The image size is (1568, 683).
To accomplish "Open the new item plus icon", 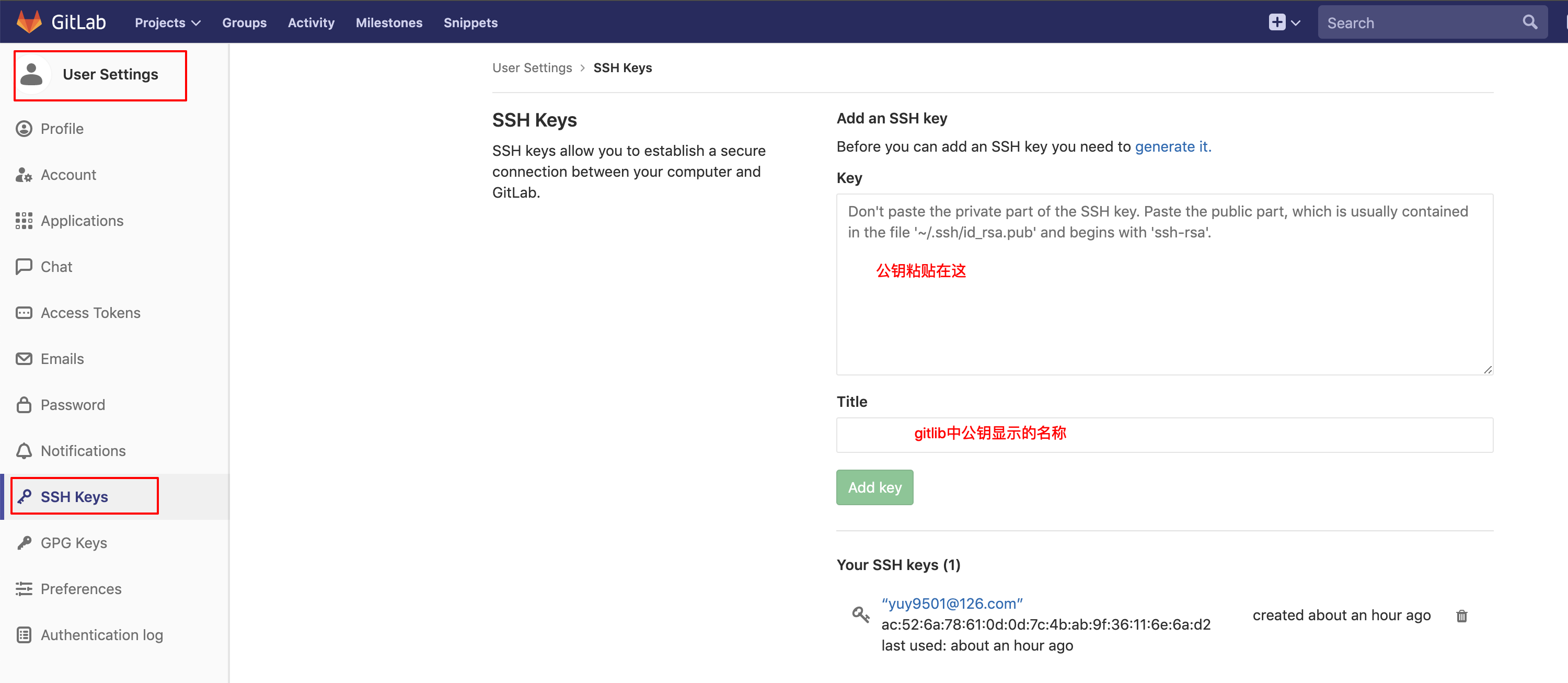I will click(1277, 22).
